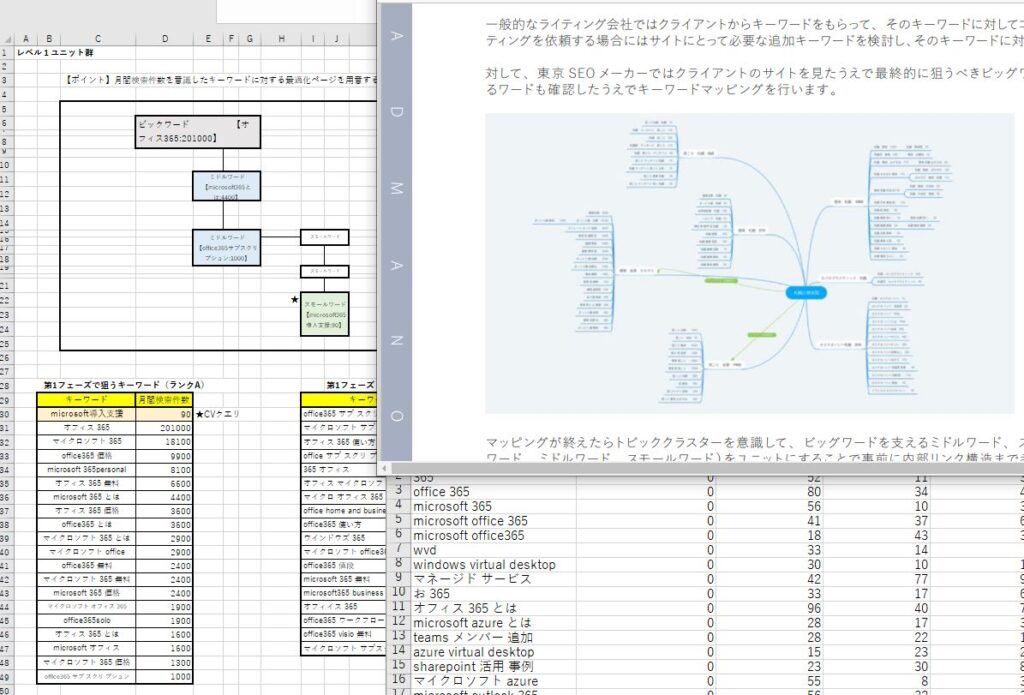Select row 49 header in left spreadsheet
The image size is (1024, 695).
click(7, 677)
